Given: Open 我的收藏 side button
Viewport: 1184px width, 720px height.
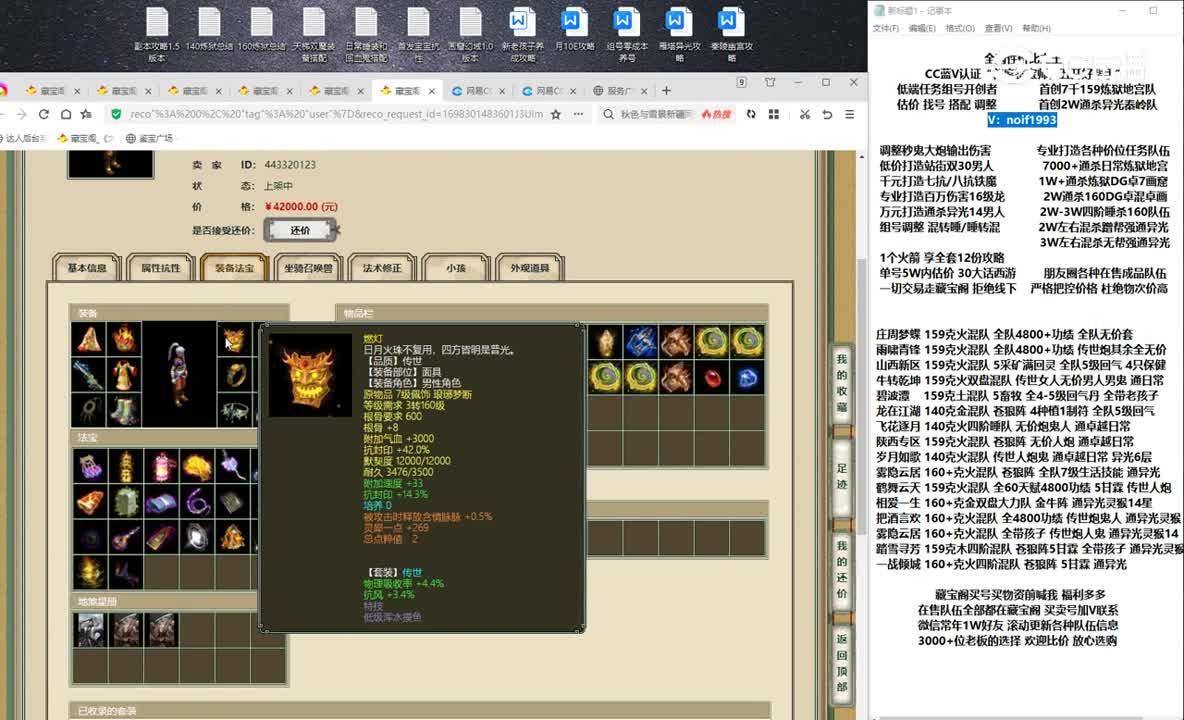Looking at the screenshot, I should click(x=842, y=383).
